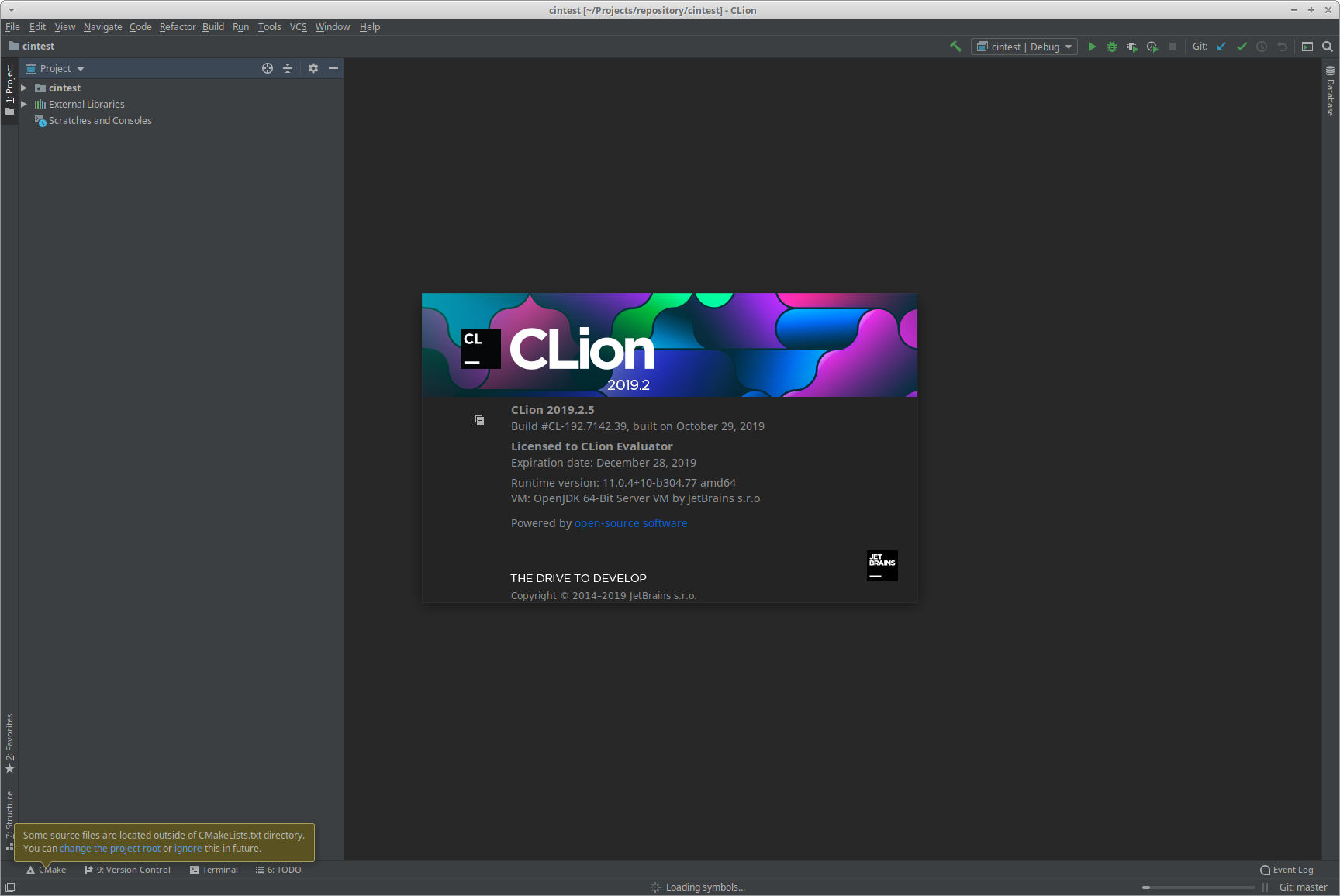Click ignore link in notification
Image resolution: width=1340 pixels, height=896 pixels.
(188, 849)
